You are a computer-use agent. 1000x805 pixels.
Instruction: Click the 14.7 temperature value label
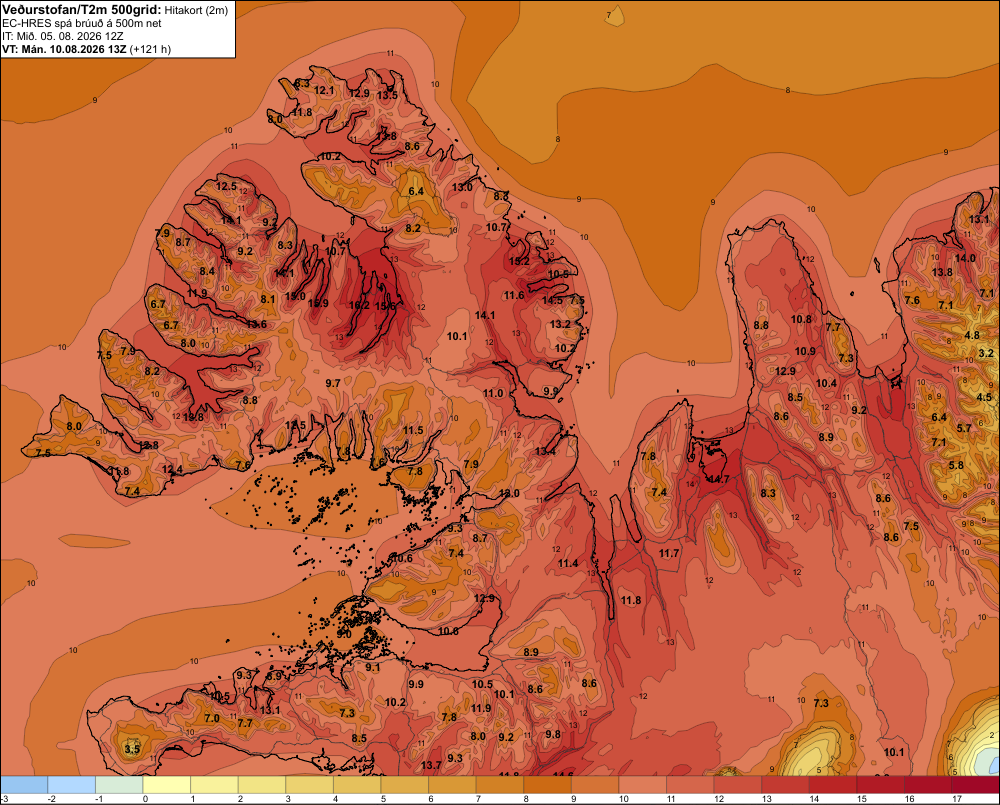[719, 479]
